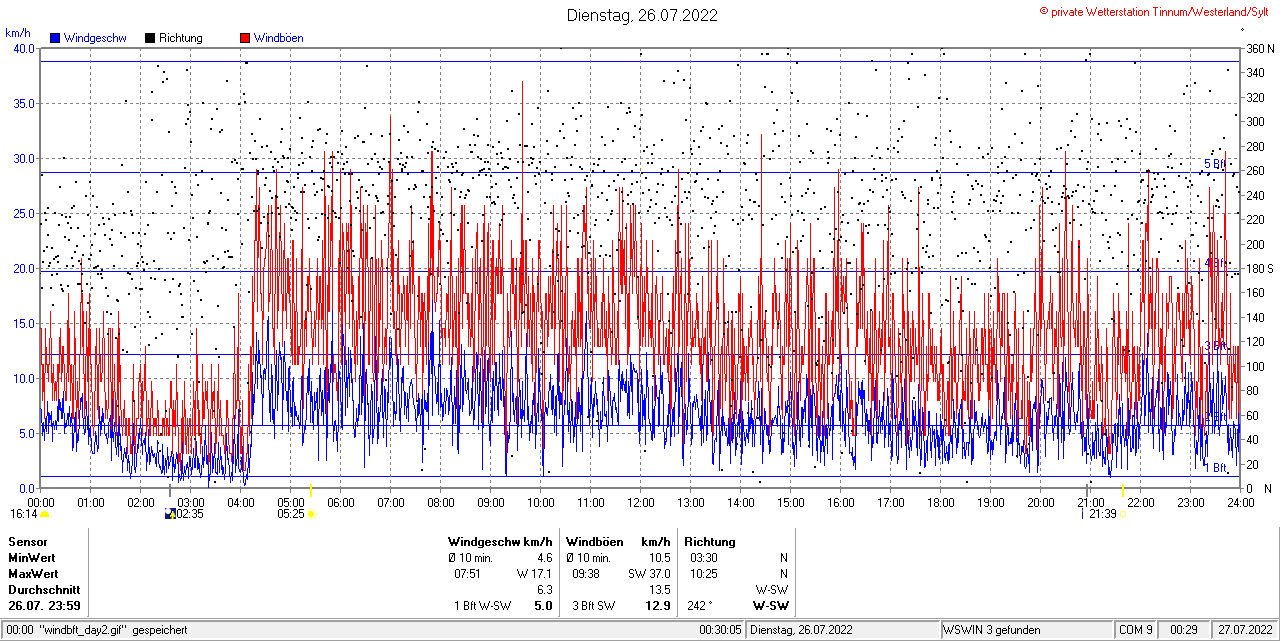Image resolution: width=1280 pixels, height=641 pixels.
Task: Click the 07:51 max wind speed time
Action: click(x=468, y=574)
